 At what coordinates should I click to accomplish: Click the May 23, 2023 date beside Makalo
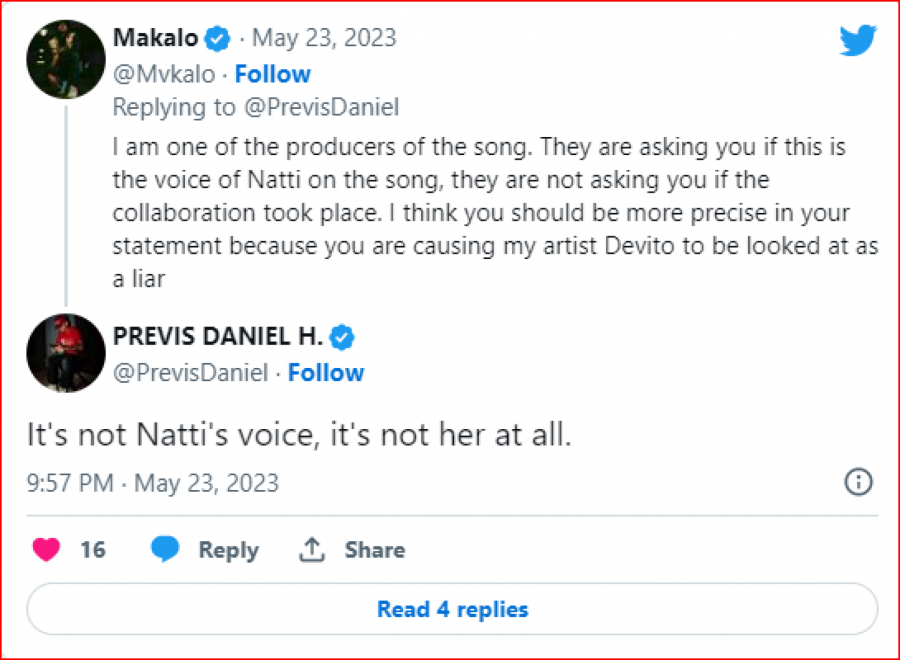pos(324,39)
